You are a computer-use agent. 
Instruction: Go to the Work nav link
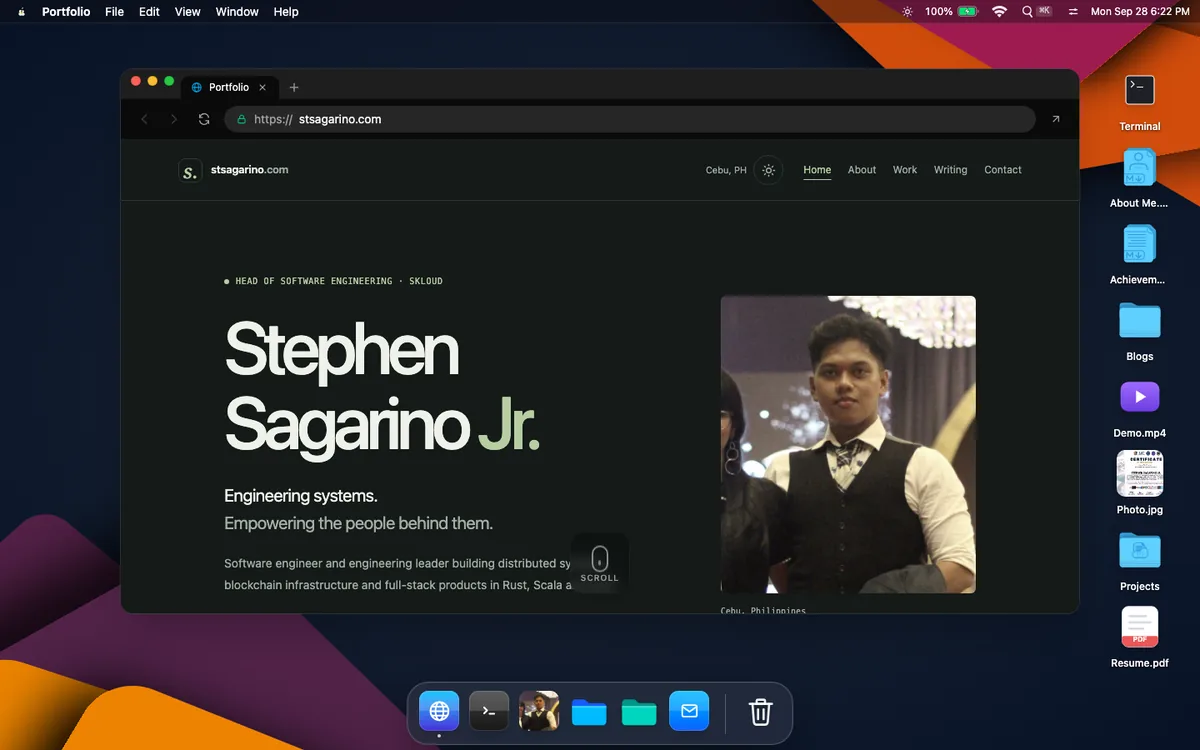905,170
